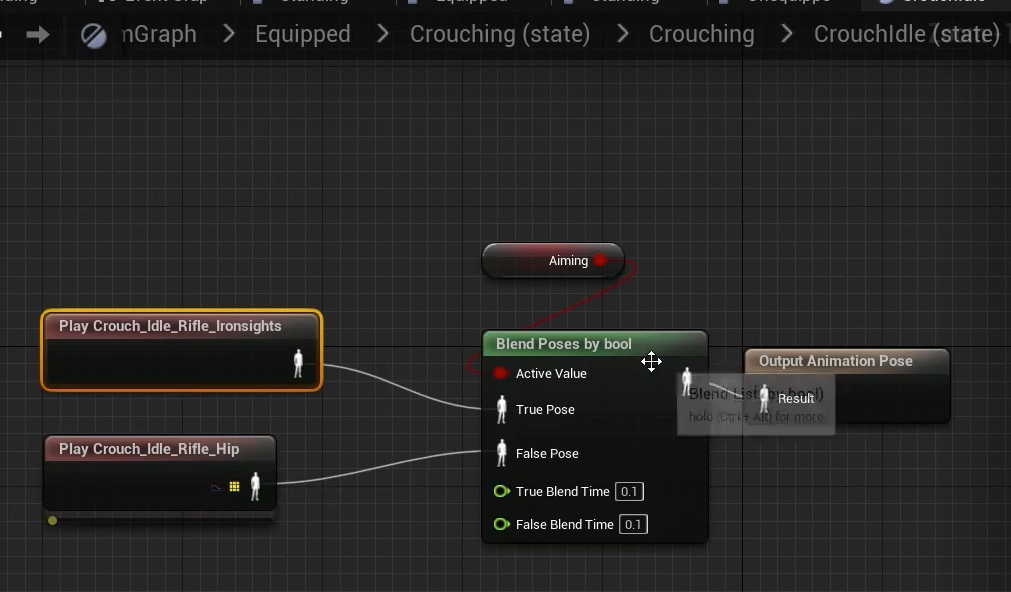This screenshot has width=1011, height=592.
Task: Click the True Pose input pin
Action: (x=502, y=409)
